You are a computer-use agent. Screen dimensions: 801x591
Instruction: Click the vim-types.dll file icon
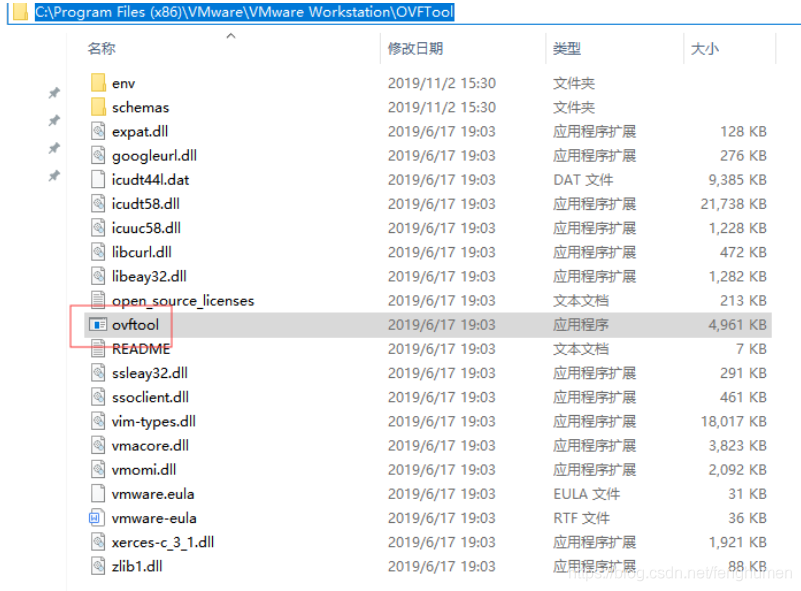pyautogui.click(x=98, y=421)
